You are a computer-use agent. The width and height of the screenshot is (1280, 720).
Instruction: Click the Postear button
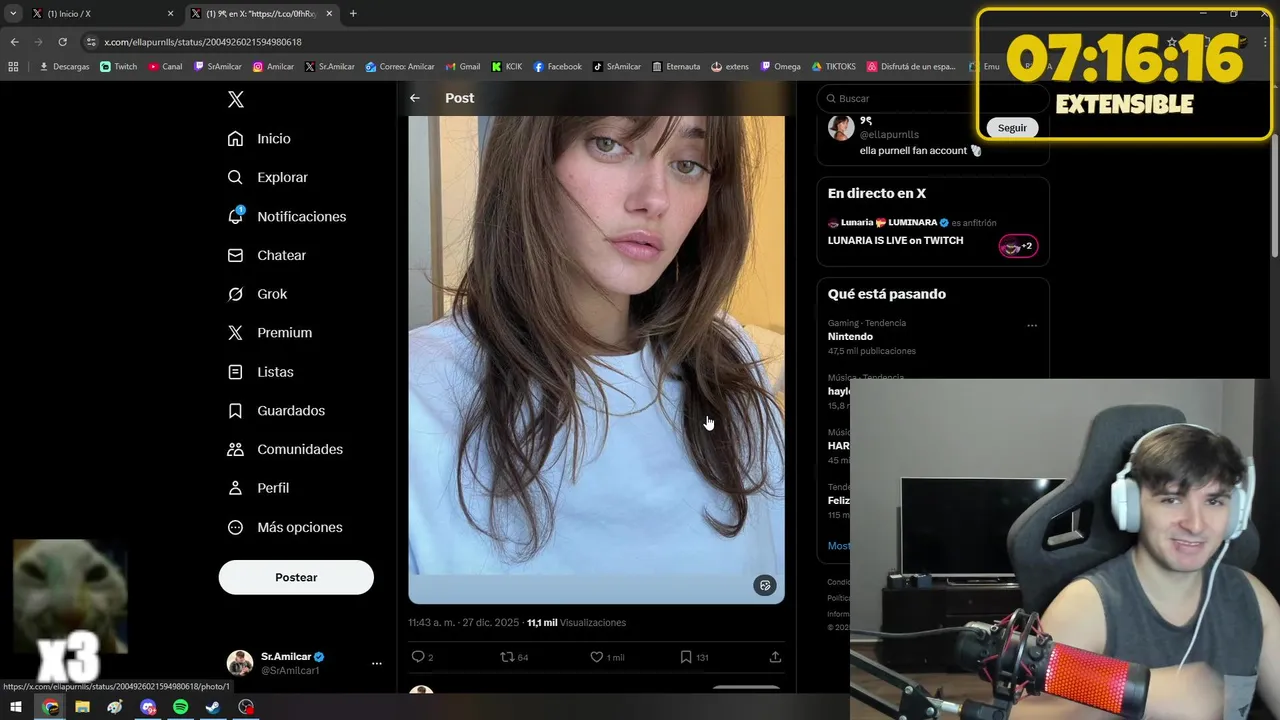tap(296, 577)
